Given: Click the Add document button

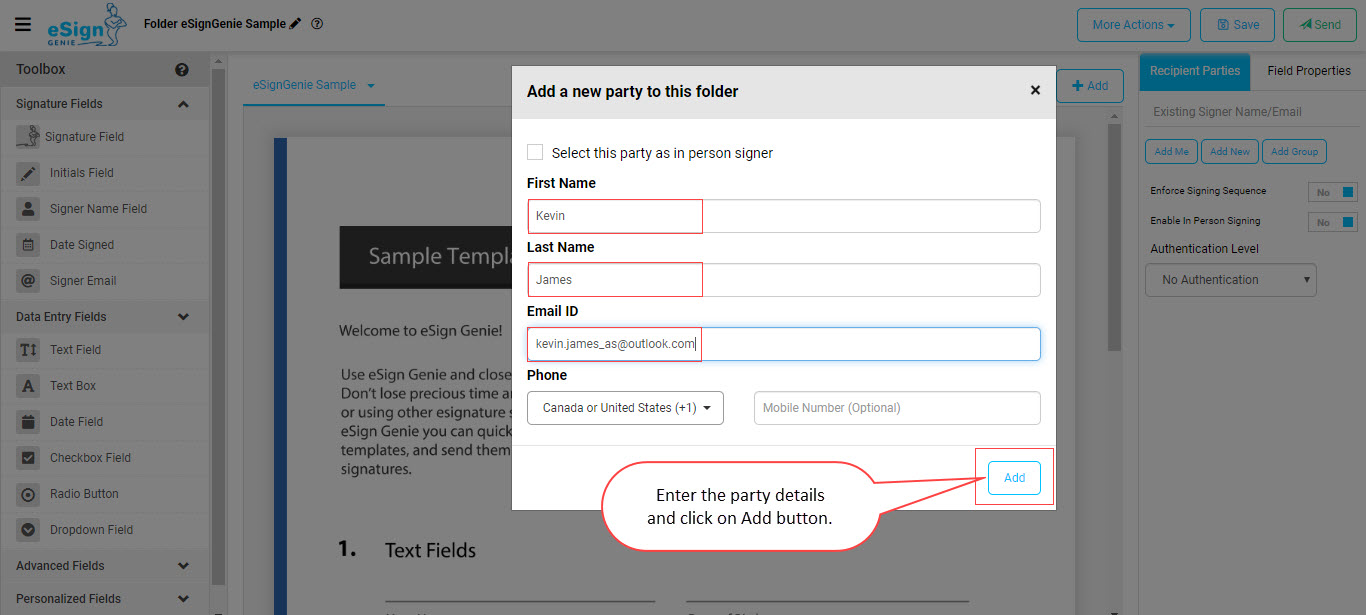Looking at the screenshot, I should coord(1089,86).
